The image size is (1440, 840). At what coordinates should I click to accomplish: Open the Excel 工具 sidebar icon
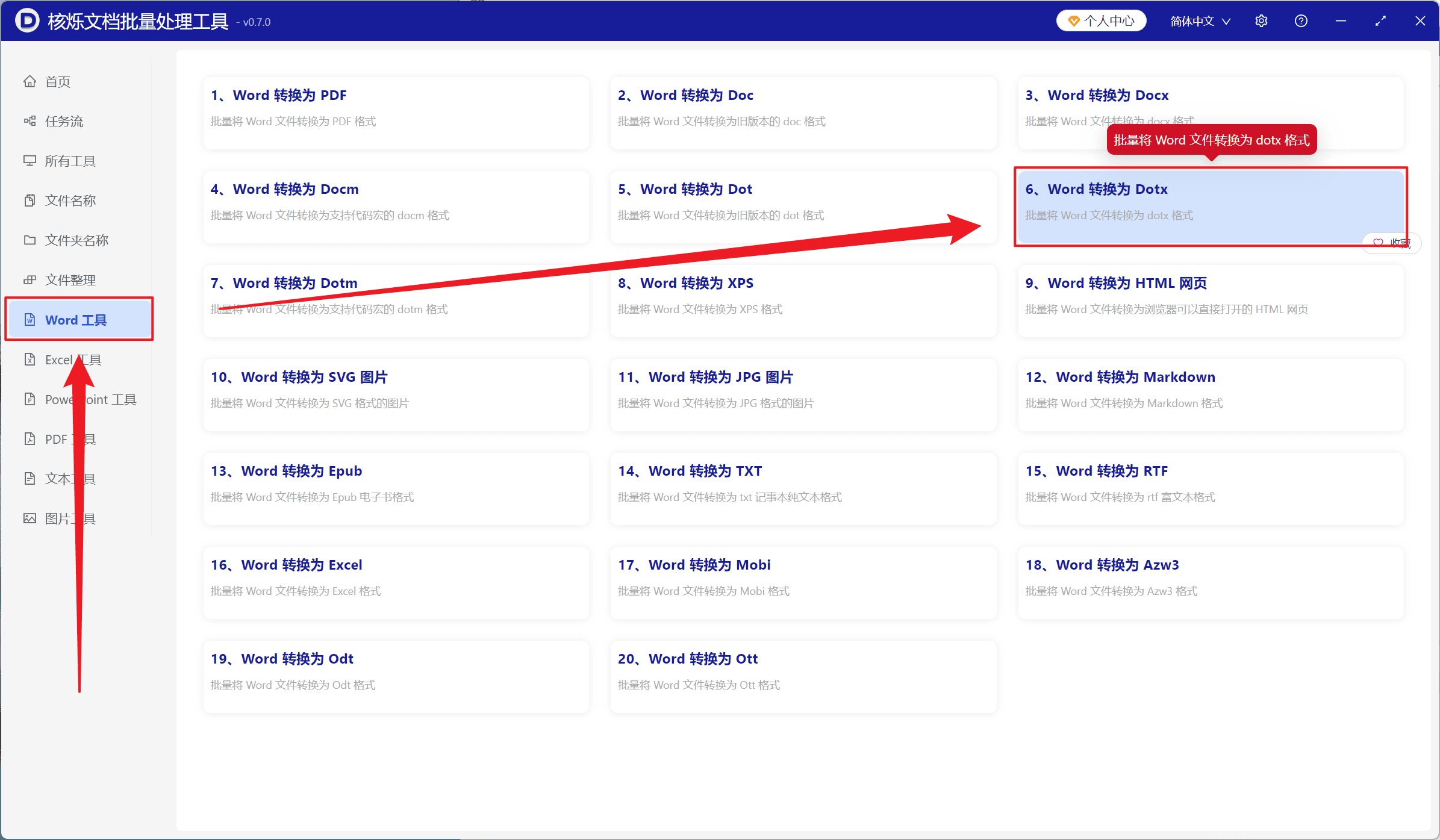(30, 359)
